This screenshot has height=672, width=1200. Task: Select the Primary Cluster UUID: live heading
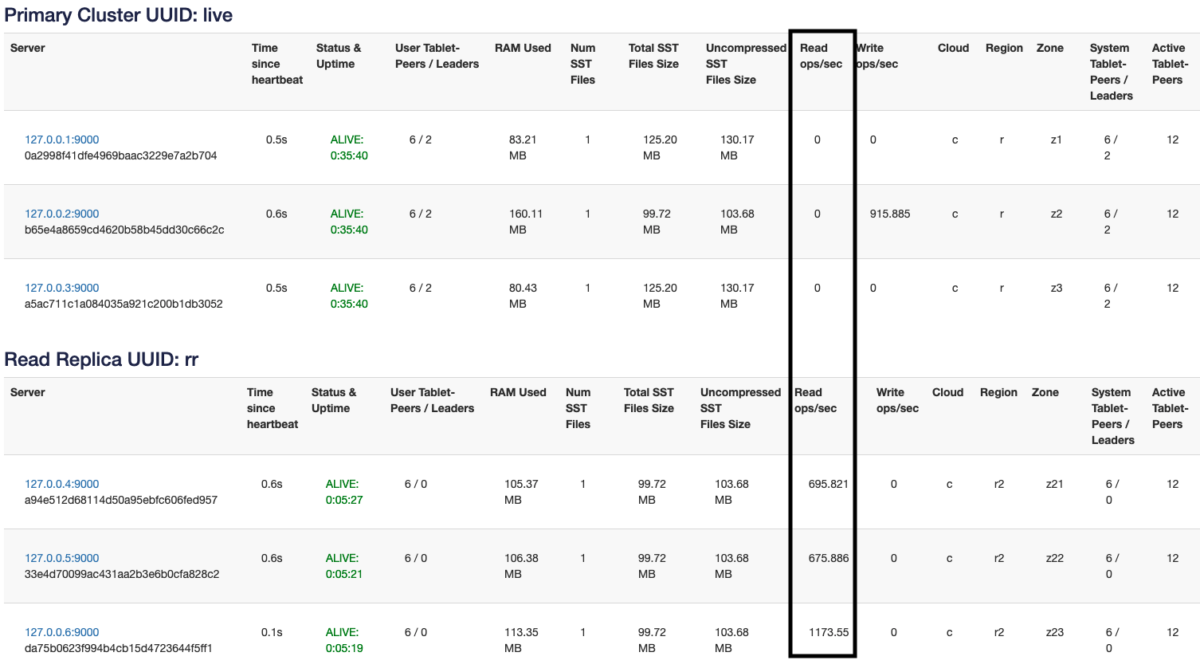(118, 16)
